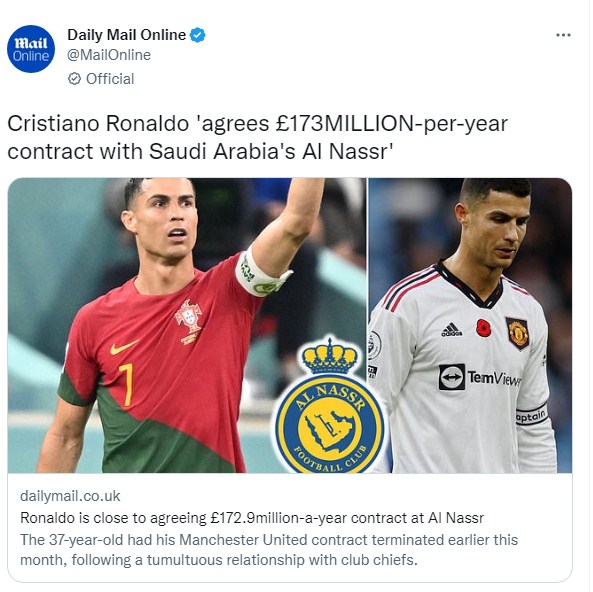Viewport: 593px width, 592px height.
Task: Open article titled Ronaldo is close to agreeing
Action: tap(252, 518)
